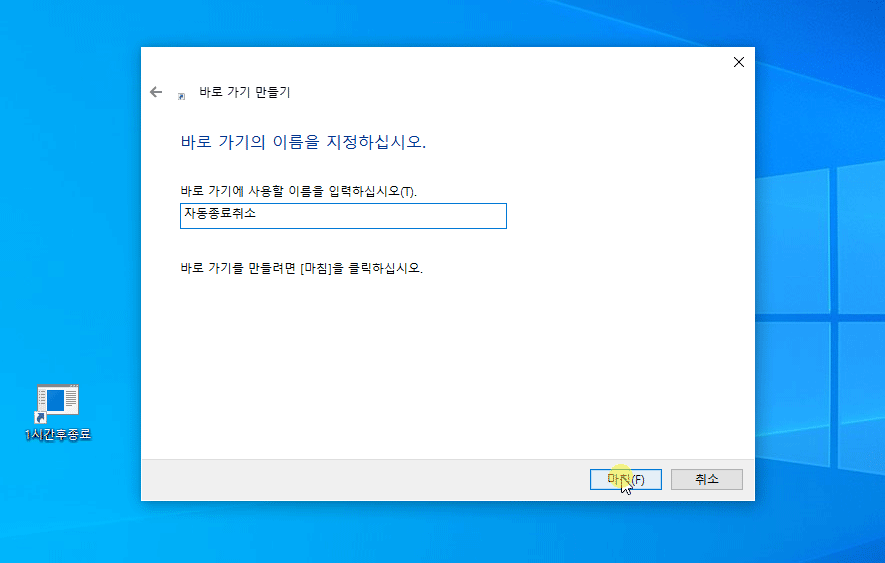Click the label 바로 가기에 사용할 이름을 입력하십시오(T)
885x563 pixels.
point(299,191)
